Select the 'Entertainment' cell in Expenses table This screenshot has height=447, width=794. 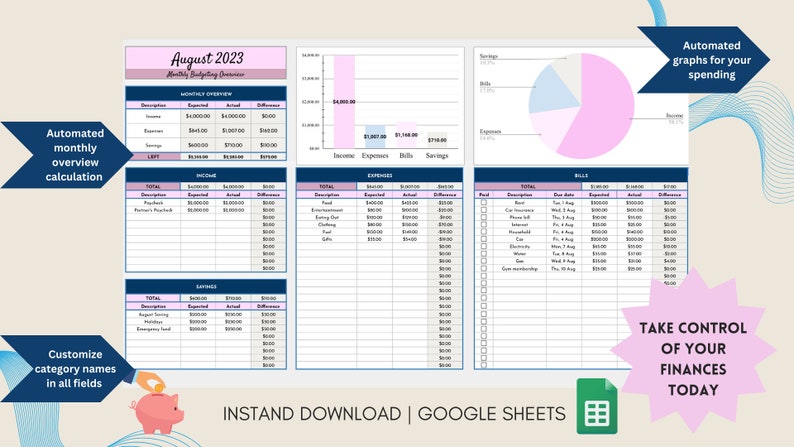coord(327,210)
